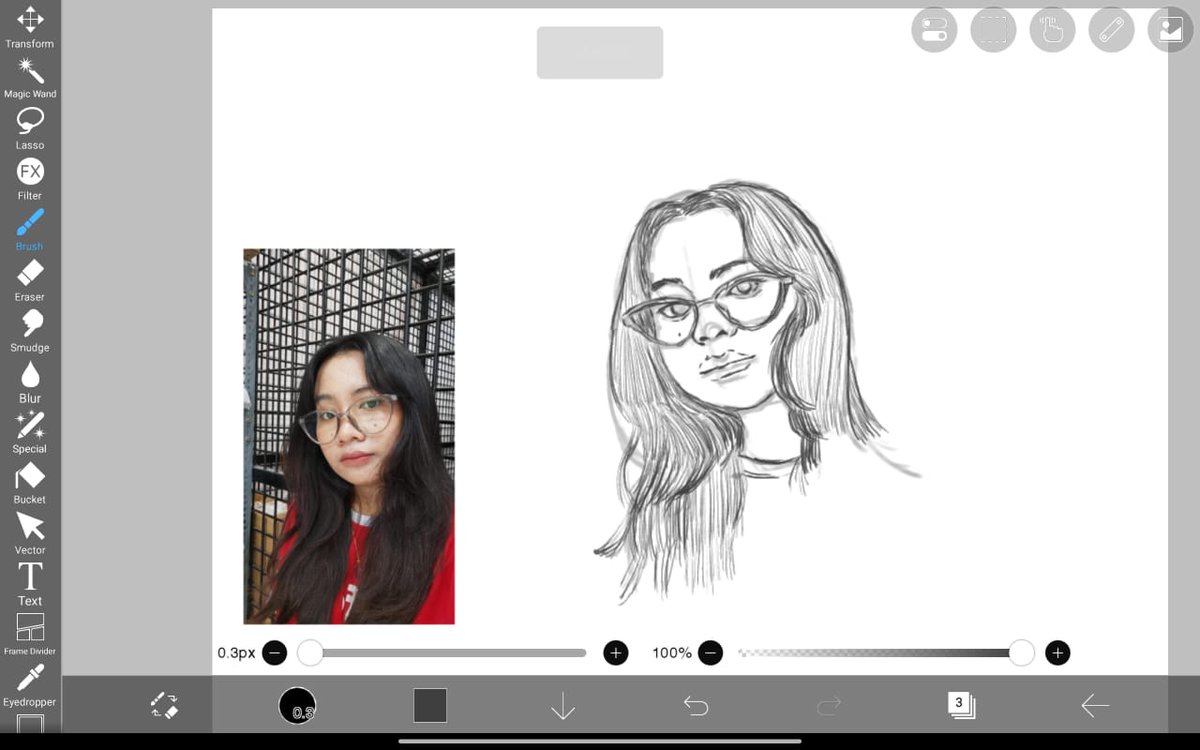Select the Transform tool
The width and height of the screenshot is (1200, 750).
[30, 27]
